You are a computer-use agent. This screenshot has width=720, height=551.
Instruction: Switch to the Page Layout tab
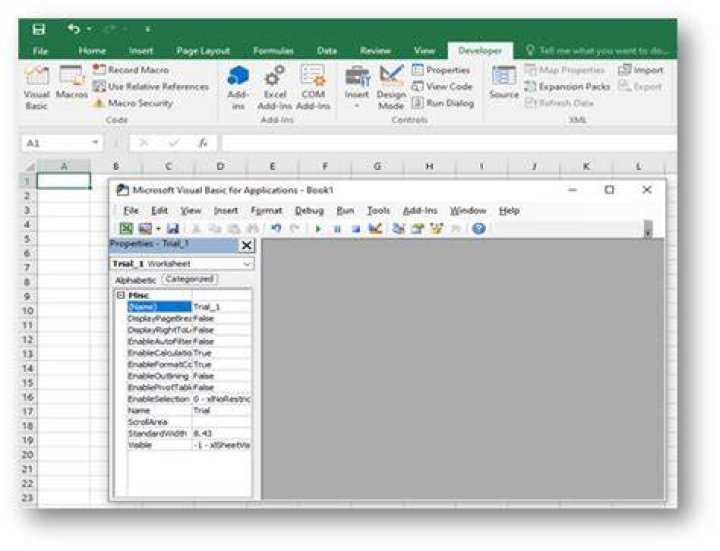coord(203,51)
